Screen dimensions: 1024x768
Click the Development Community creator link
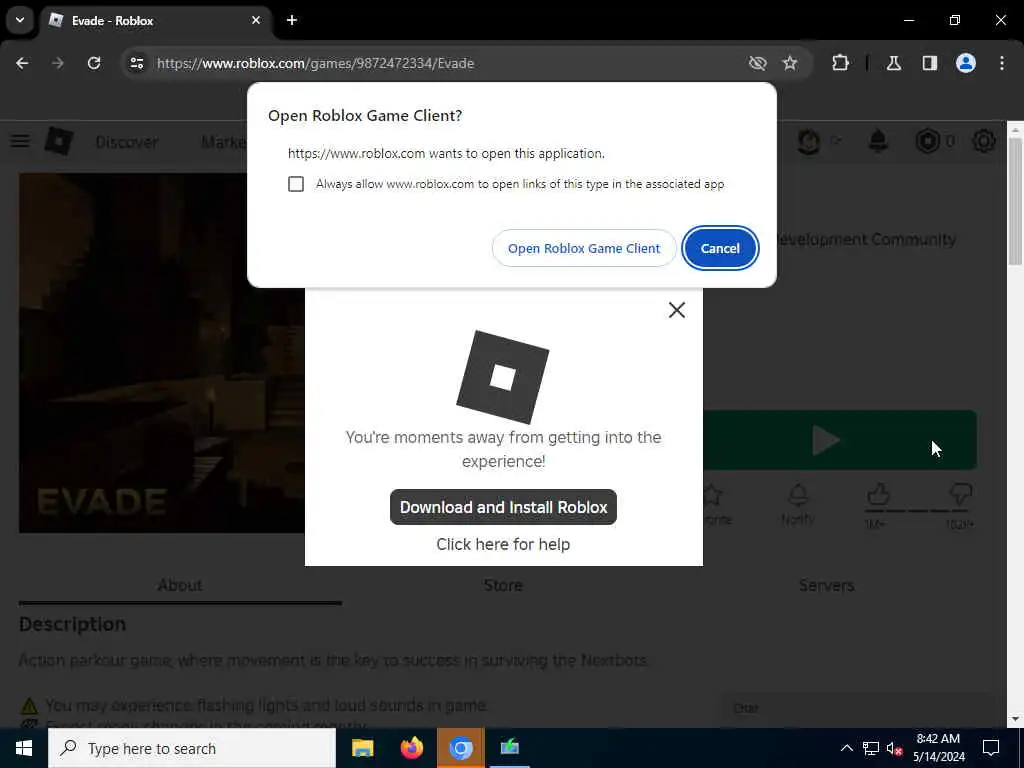(867, 240)
